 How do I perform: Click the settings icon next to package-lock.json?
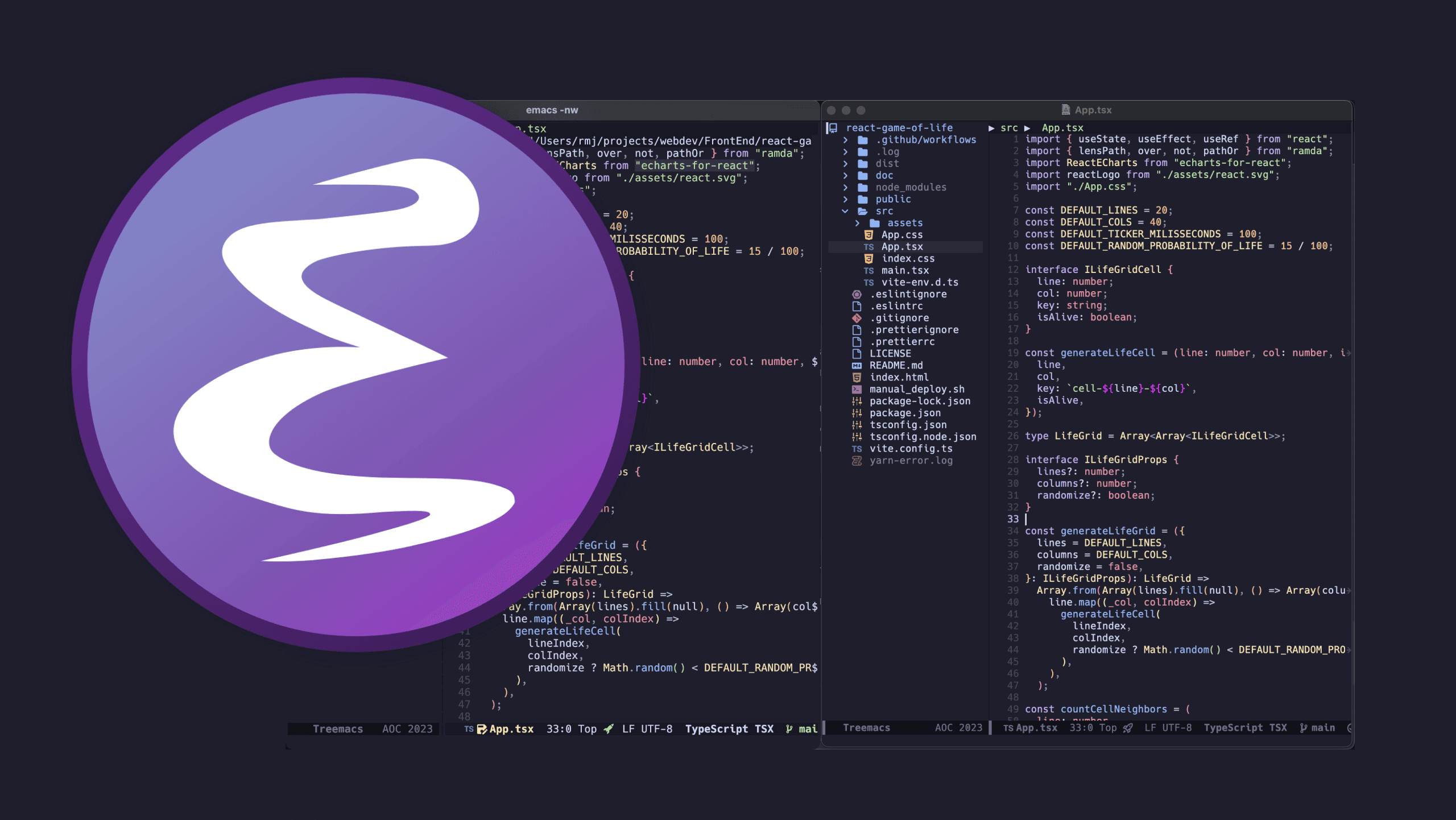pos(857,401)
